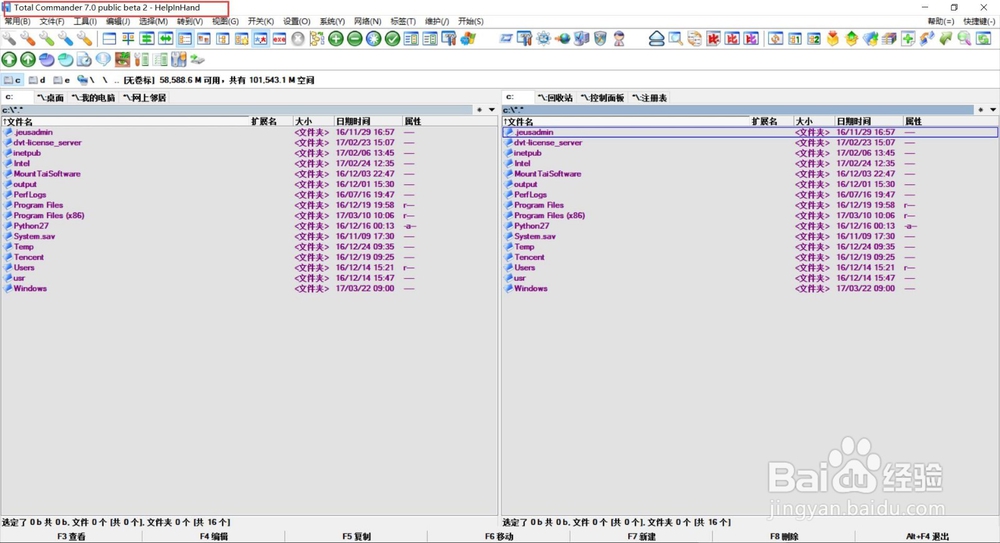The width and height of the screenshot is (1000, 543).
Task: Click the F5 复制 button
Action: tap(357, 537)
